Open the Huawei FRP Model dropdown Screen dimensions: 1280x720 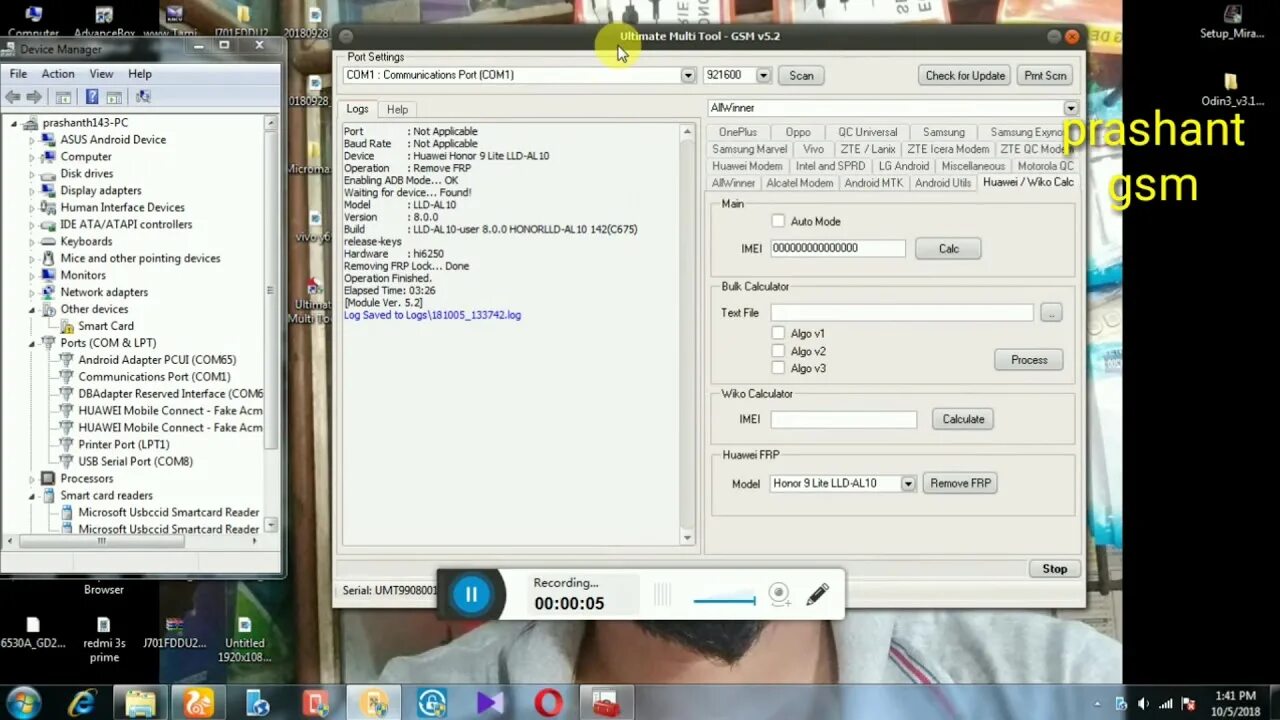908,483
